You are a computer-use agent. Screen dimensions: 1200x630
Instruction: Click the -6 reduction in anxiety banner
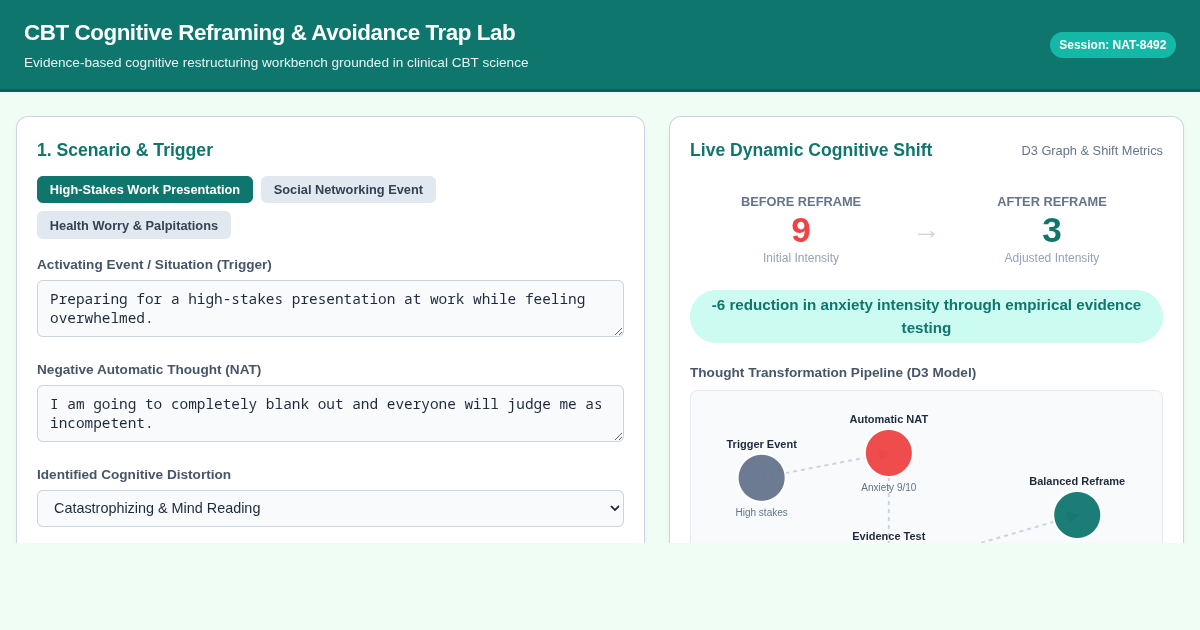pyautogui.click(x=926, y=316)
